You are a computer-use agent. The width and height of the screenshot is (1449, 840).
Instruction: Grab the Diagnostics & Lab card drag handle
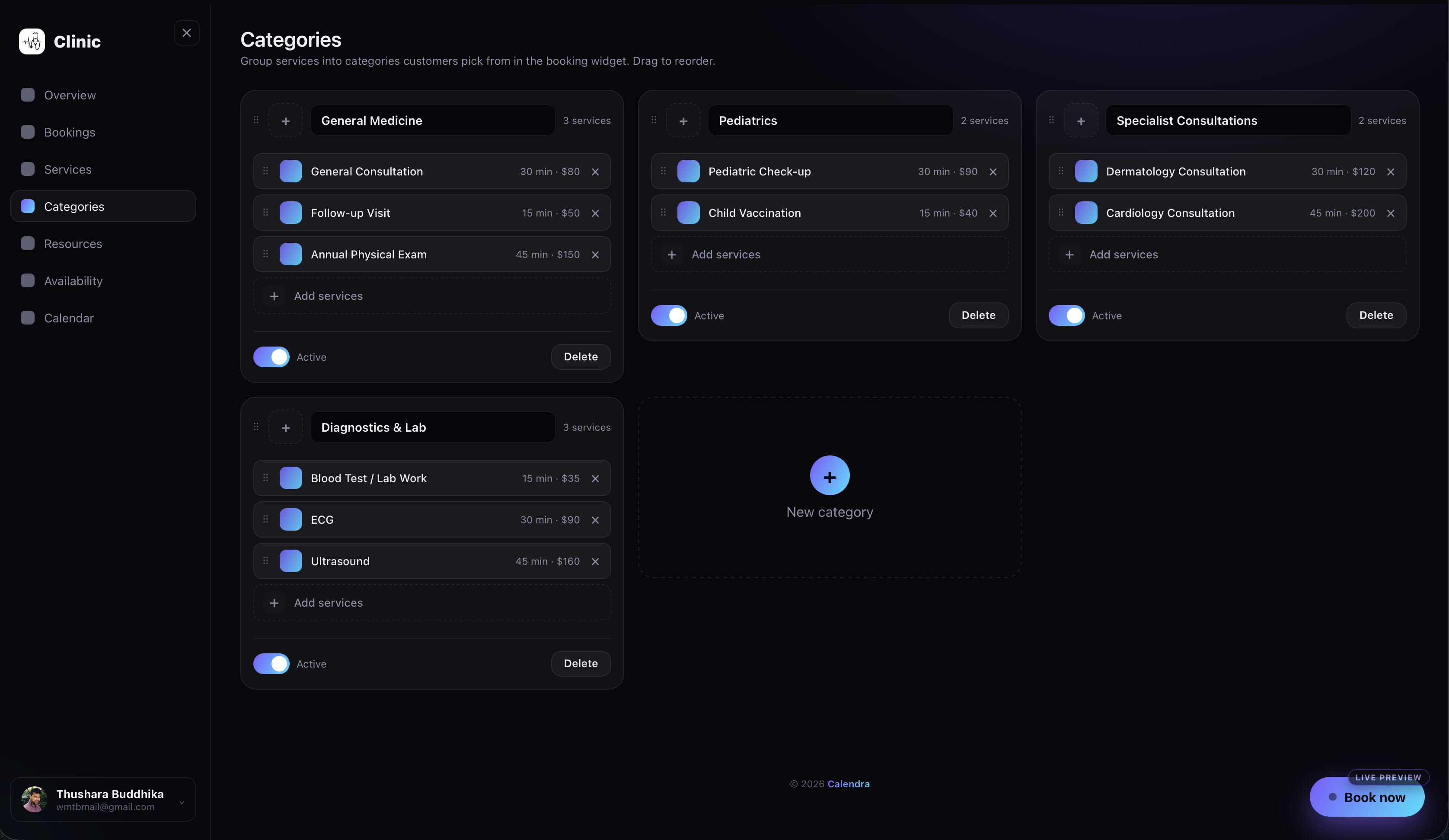(256, 426)
